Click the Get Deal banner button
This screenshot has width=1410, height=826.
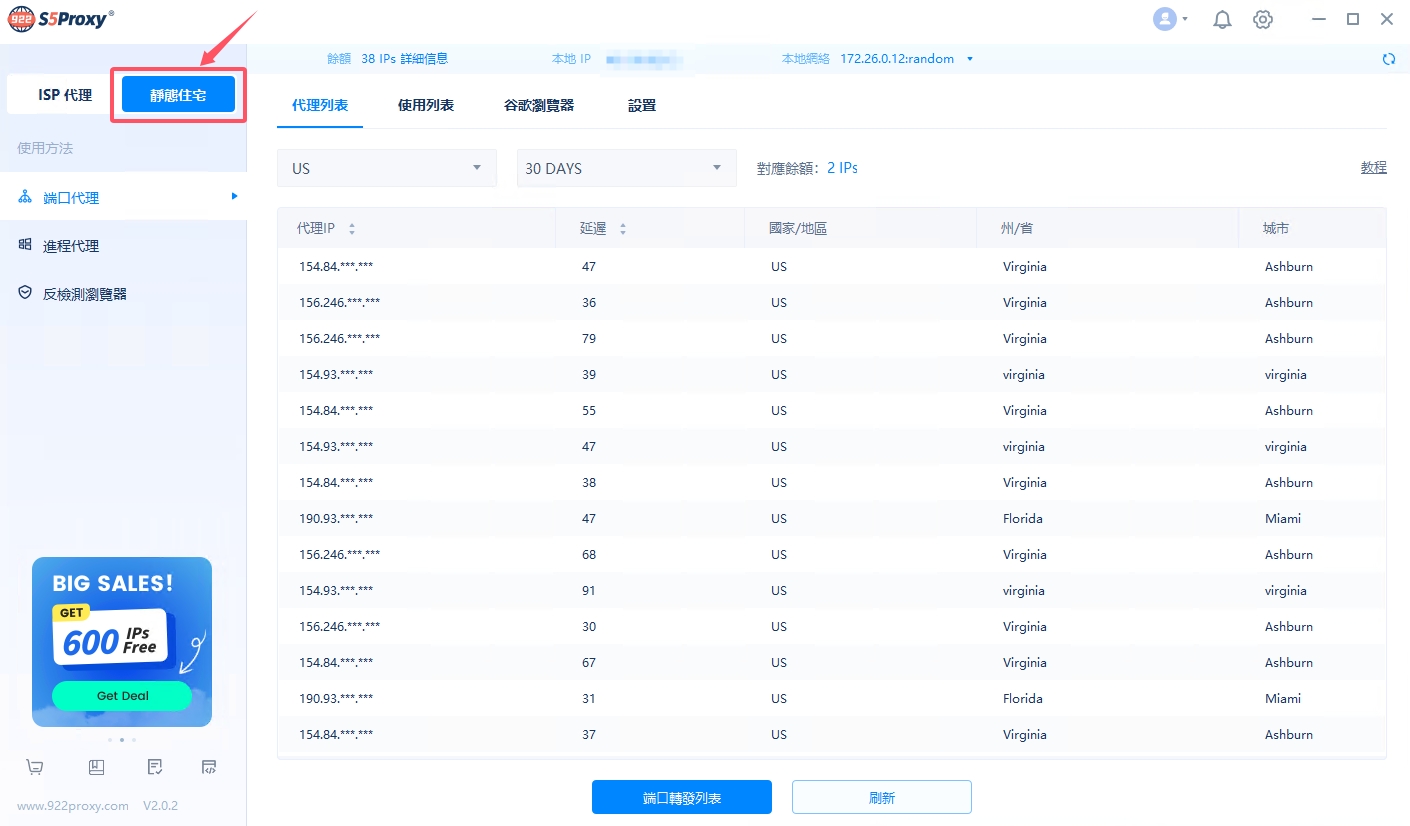(122, 696)
